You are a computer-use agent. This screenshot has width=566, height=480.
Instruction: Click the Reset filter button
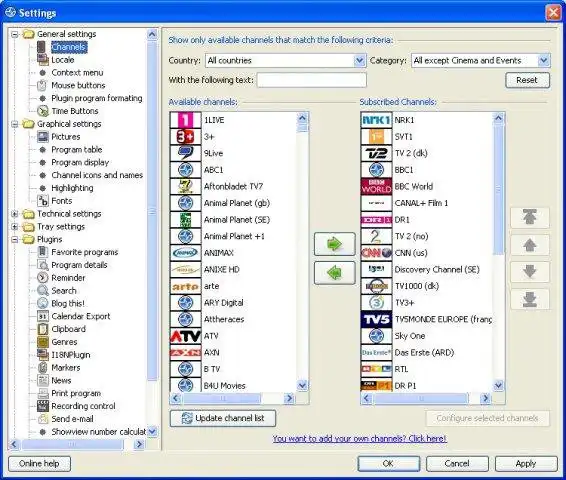(x=527, y=80)
